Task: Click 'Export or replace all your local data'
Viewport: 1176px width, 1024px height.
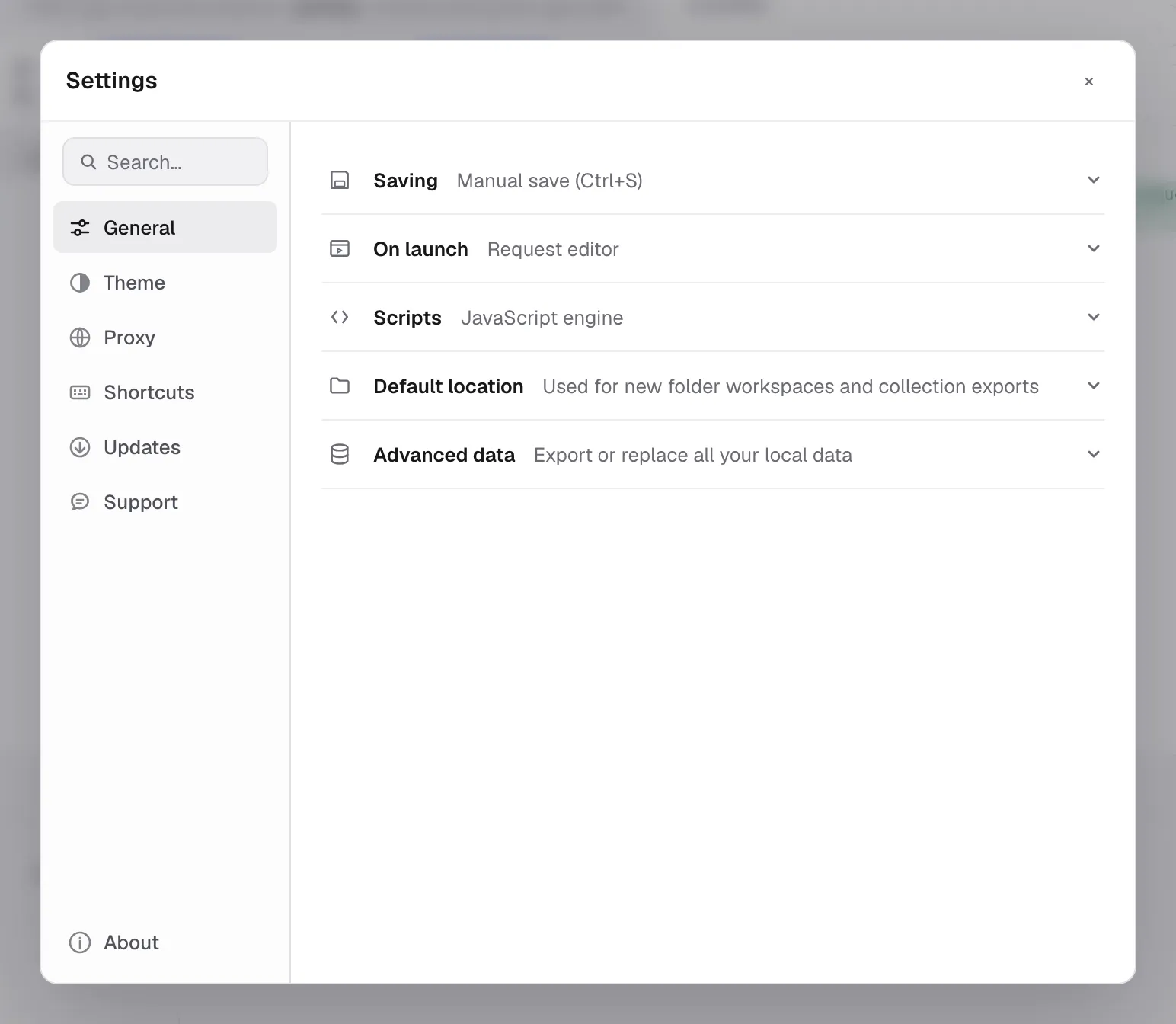Action: click(x=693, y=455)
